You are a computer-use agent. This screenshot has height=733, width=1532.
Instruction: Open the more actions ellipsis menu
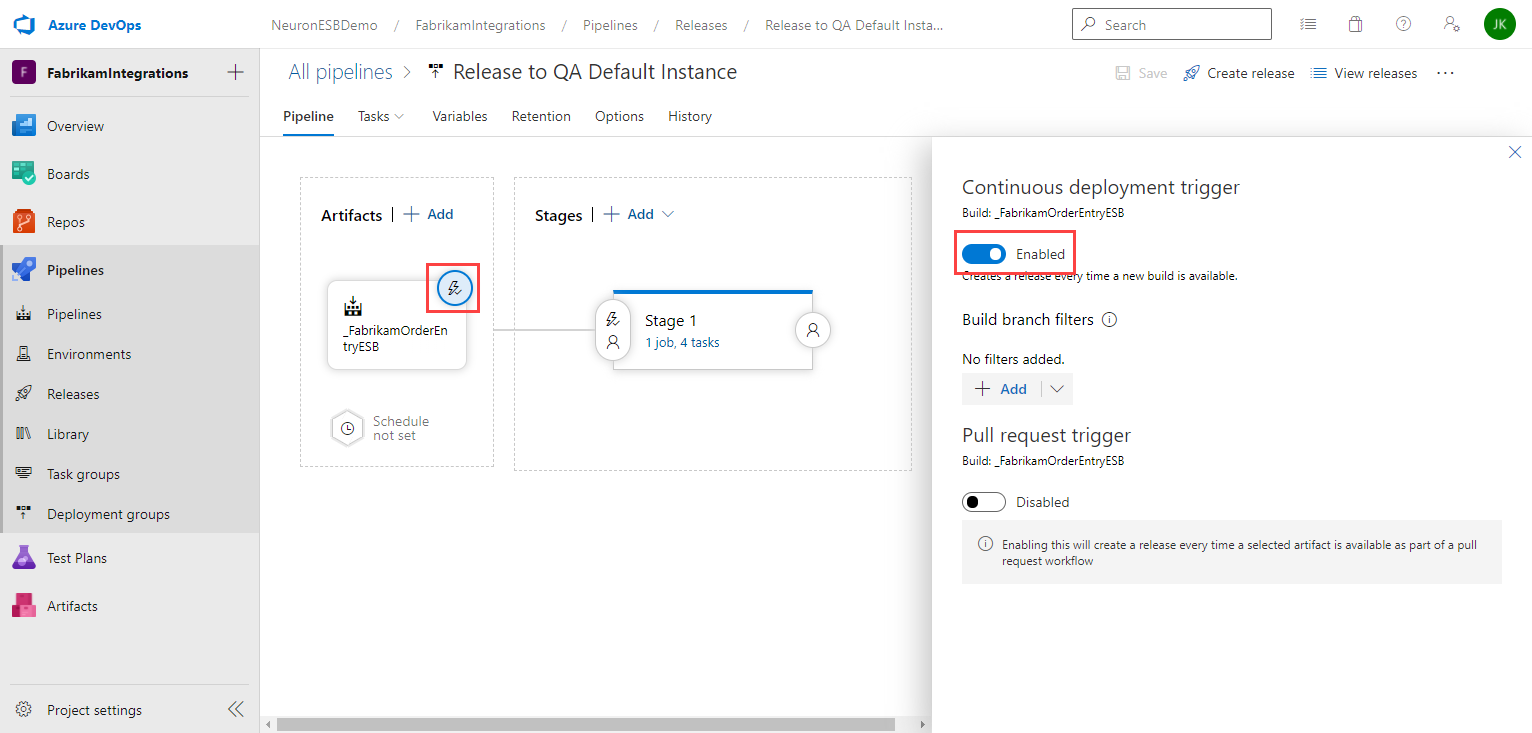pyautogui.click(x=1445, y=73)
